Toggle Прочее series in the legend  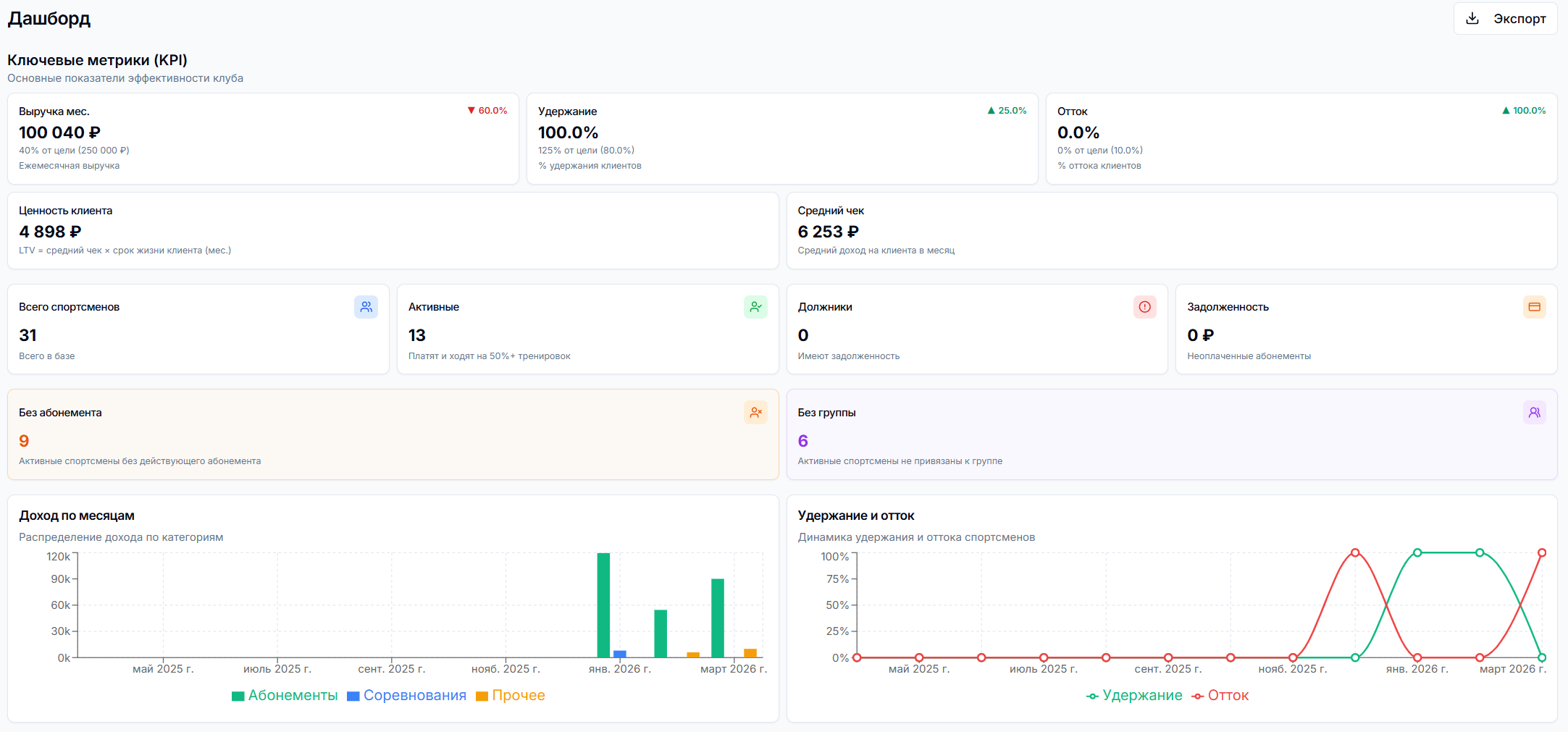[x=510, y=696]
